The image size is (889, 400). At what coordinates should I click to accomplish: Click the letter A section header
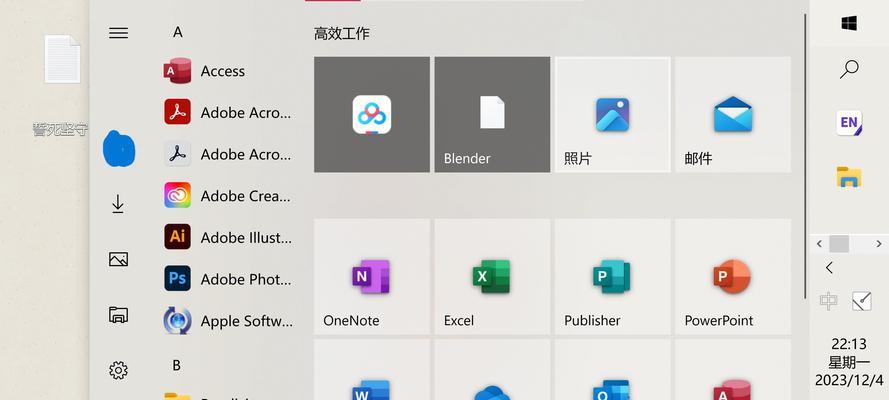[x=177, y=33]
